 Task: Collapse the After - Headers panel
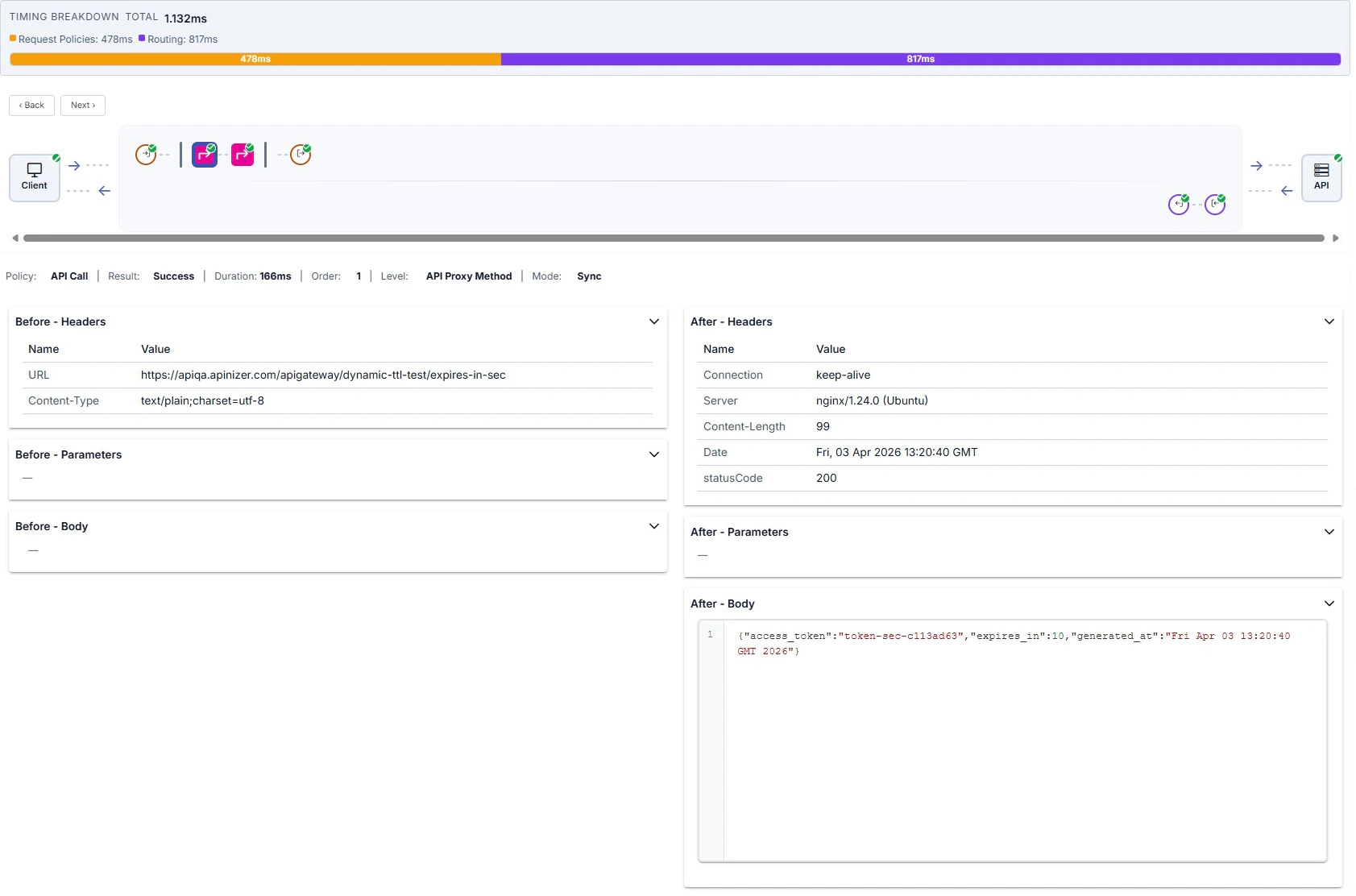[x=1329, y=321]
